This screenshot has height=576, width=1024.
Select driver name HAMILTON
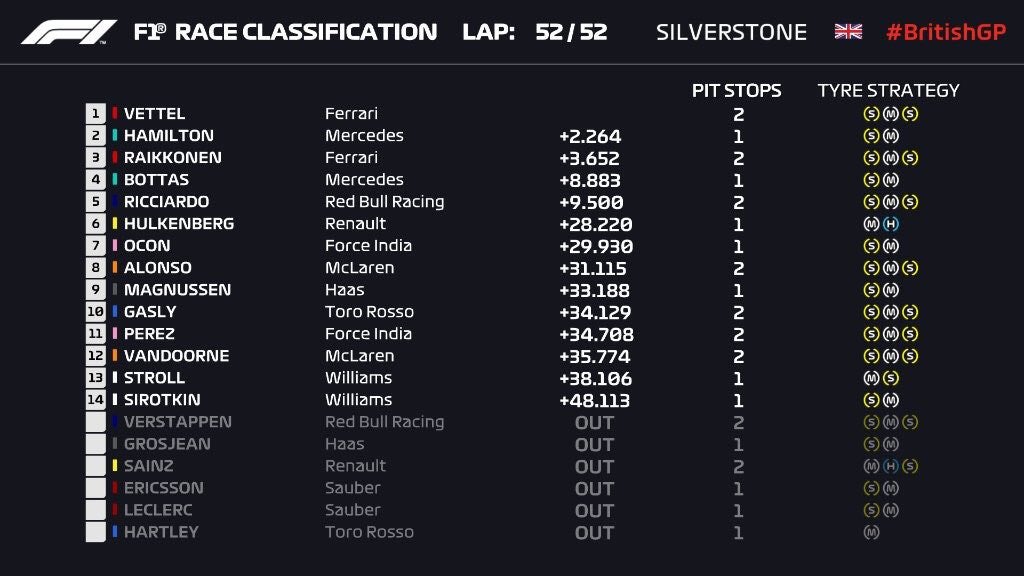[x=168, y=136]
